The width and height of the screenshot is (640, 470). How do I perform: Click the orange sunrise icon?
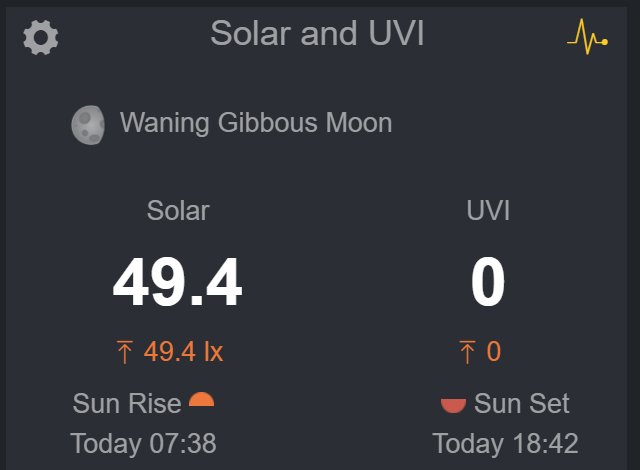(x=202, y=401)
